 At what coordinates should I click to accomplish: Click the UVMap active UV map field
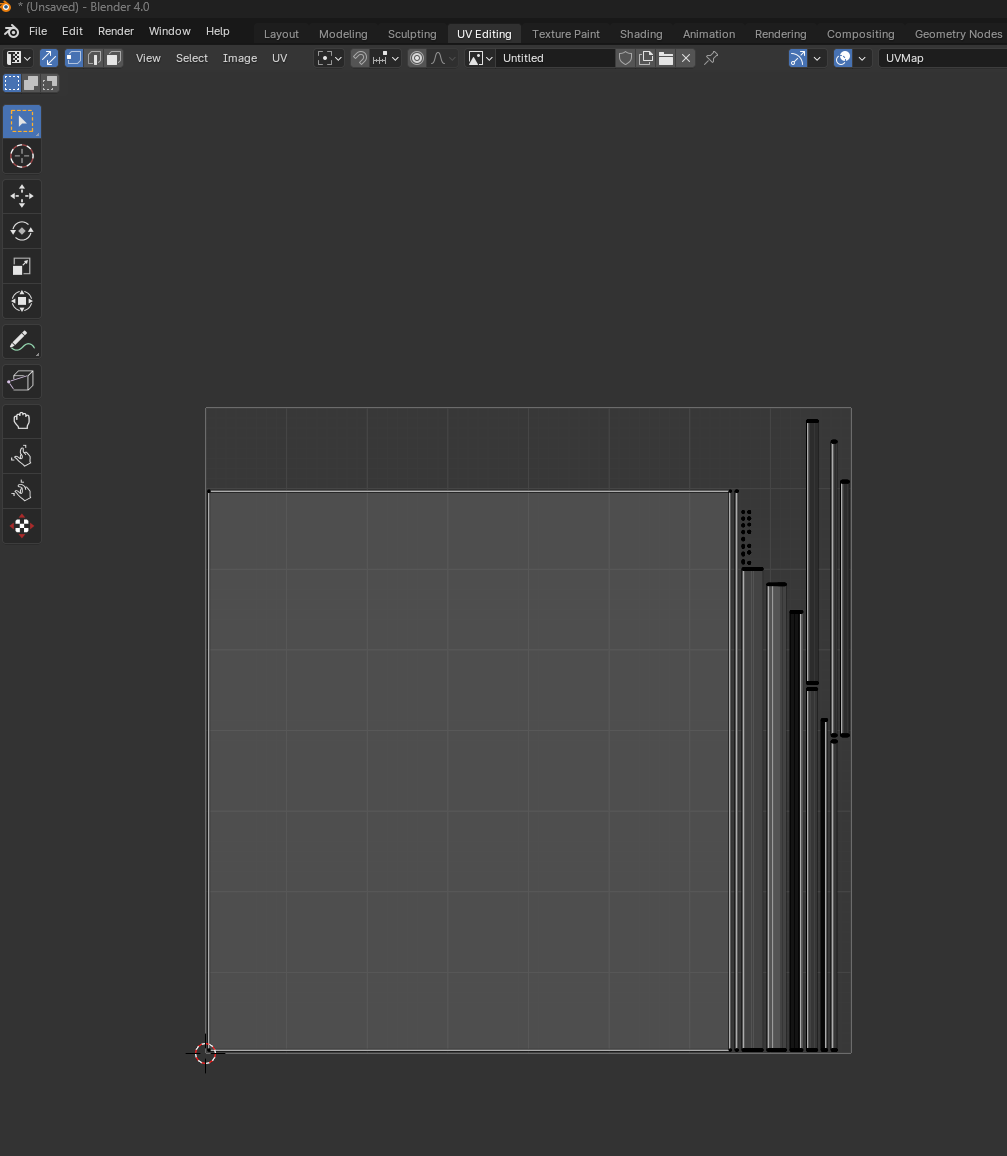tap(940, 58)
